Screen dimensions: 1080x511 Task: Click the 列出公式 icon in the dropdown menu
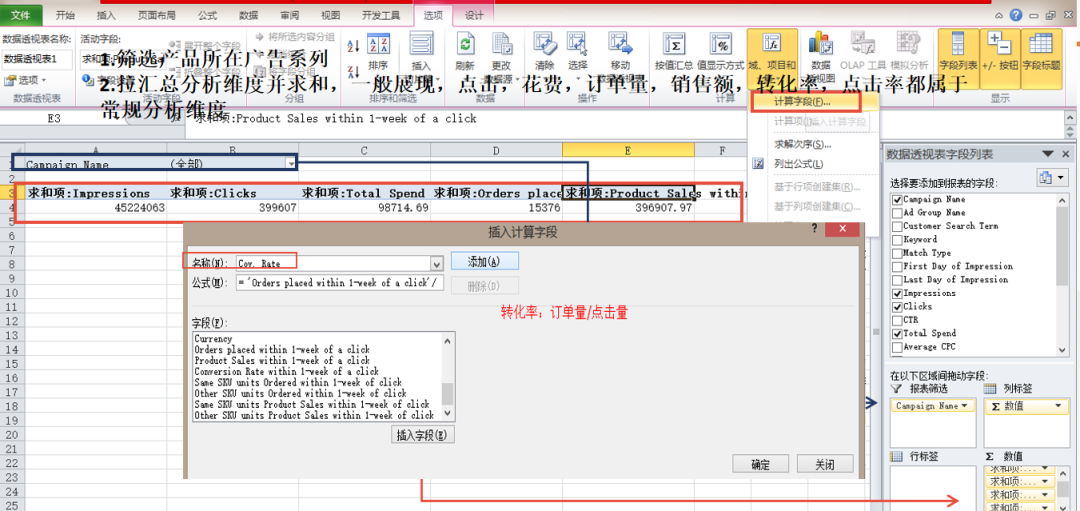(x=759, y=164)
